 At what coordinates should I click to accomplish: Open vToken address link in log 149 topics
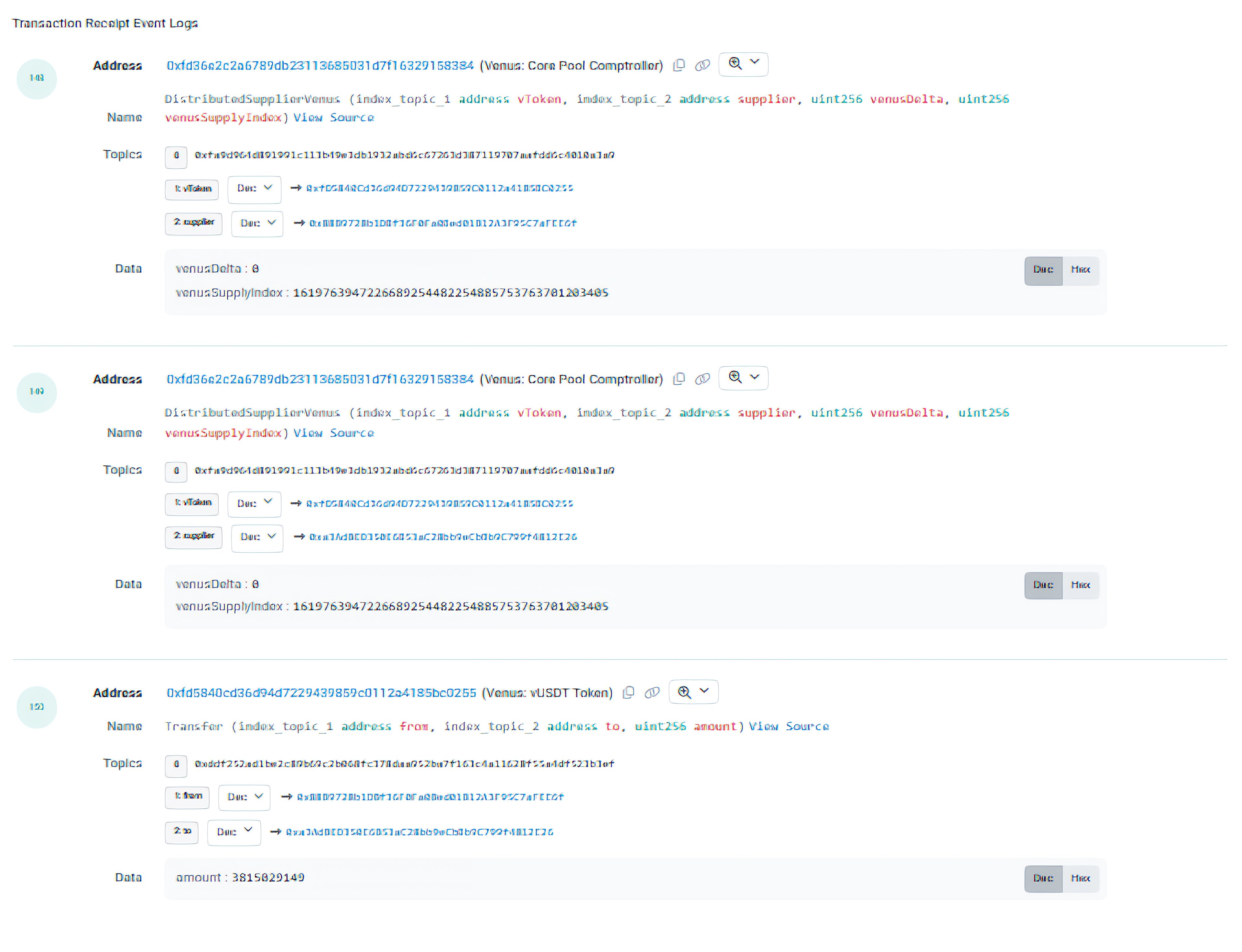[x=440, y=503]
